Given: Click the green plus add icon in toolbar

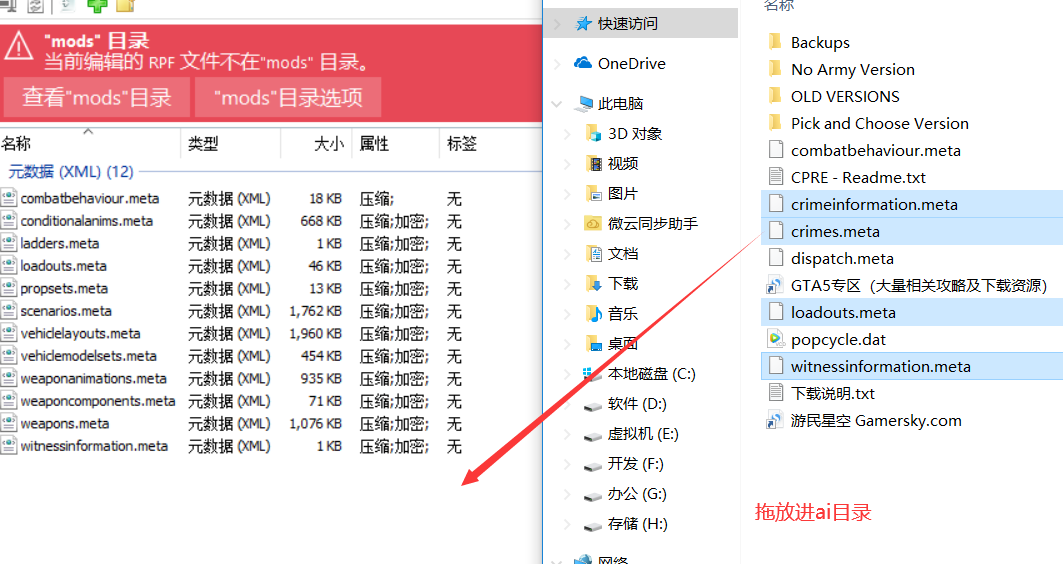Looking at the screenshot, I should tap(97, 5).
